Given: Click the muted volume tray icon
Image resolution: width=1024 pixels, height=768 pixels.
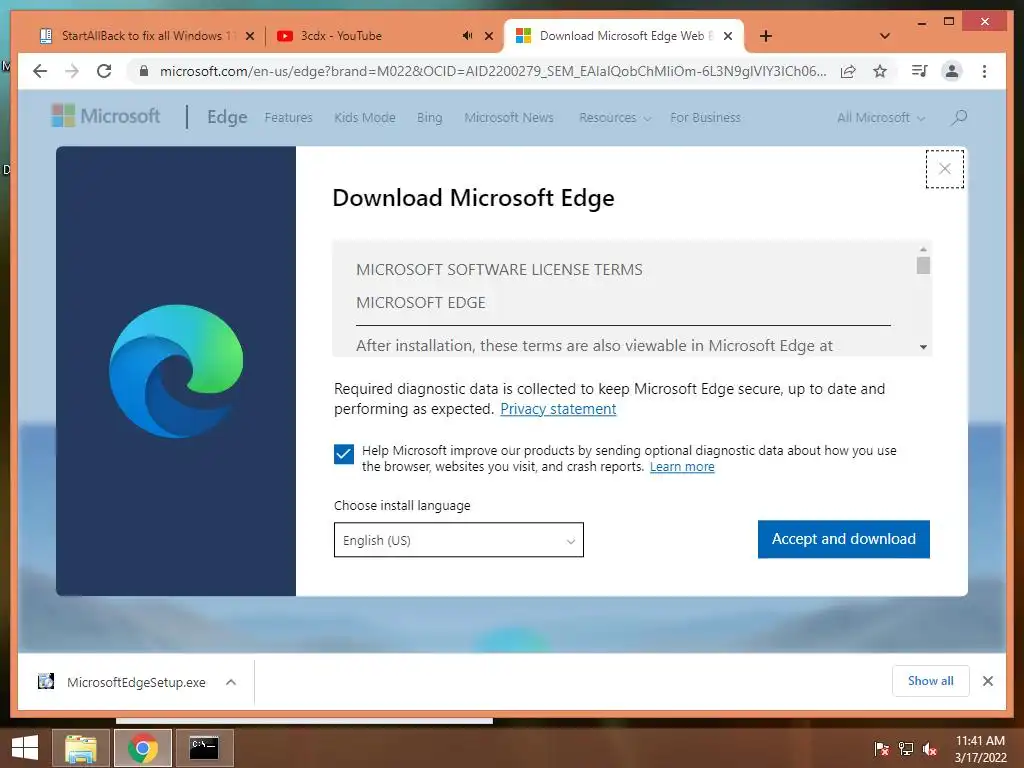Looking at the screenshot, I should tap(930, 748).
